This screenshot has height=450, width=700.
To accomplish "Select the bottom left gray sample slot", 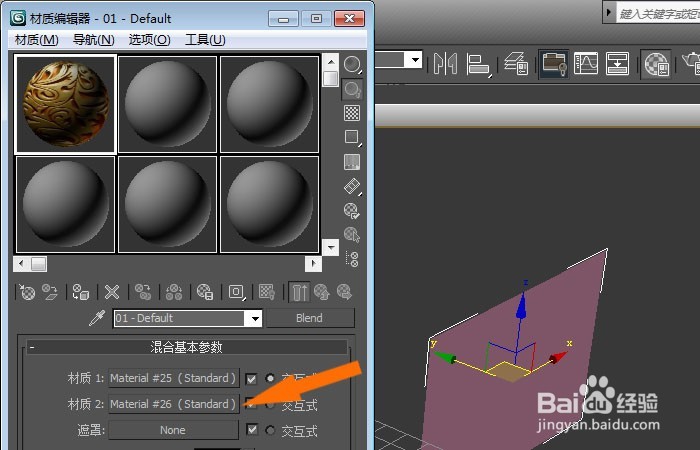I will (x=66, y=204).
